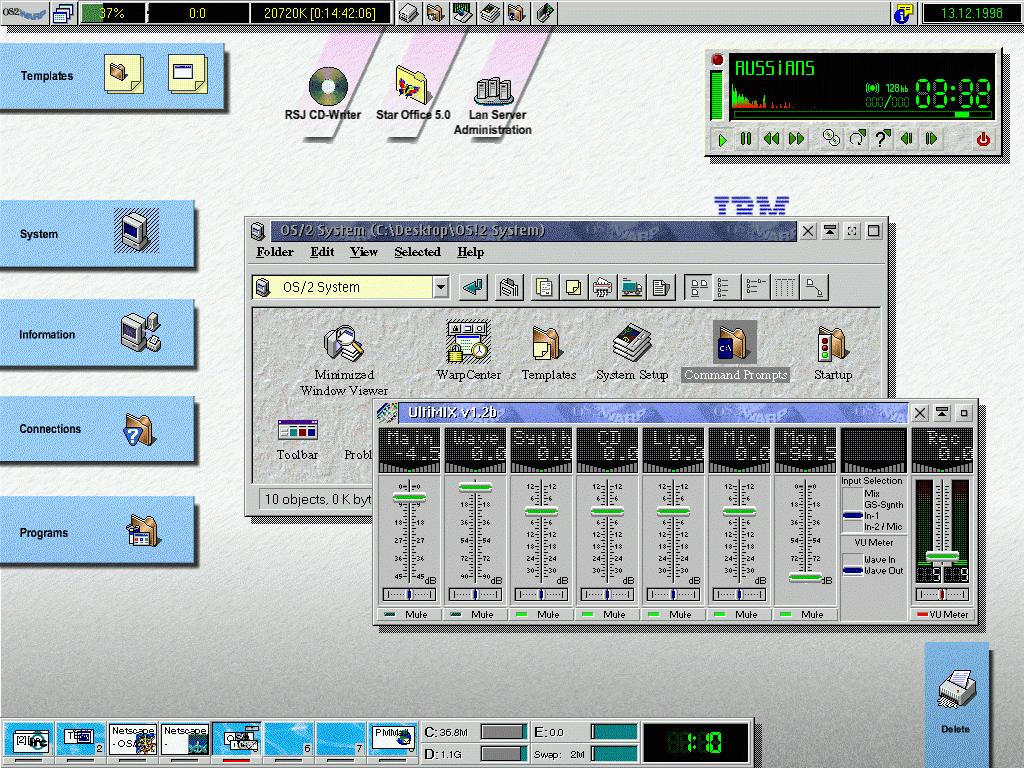Open the Toolbar object in OS/2 System
The width and height of the screenshot is (1024, 768).
pos(297,430)
